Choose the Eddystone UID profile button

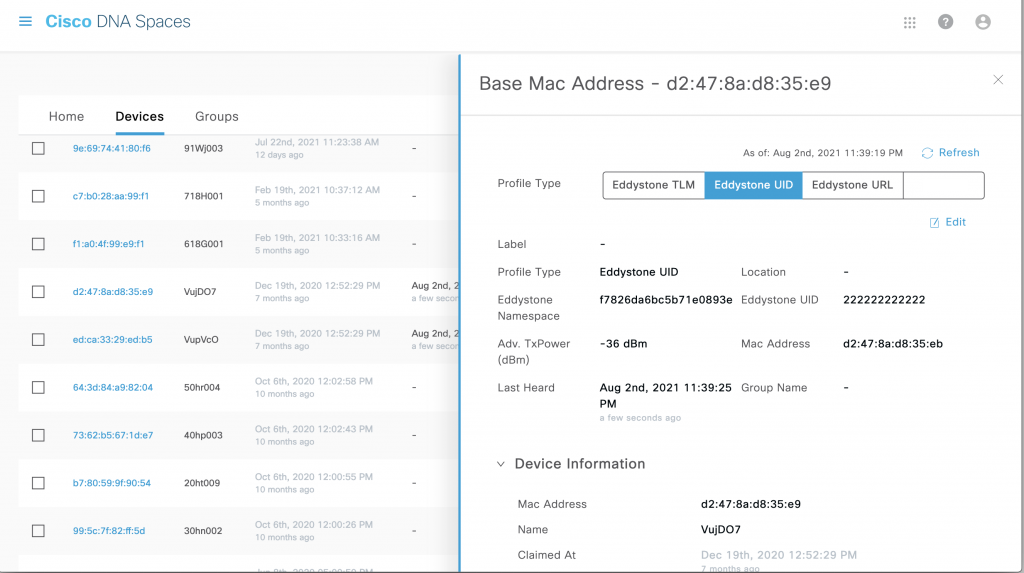click(x=753, y=185)
